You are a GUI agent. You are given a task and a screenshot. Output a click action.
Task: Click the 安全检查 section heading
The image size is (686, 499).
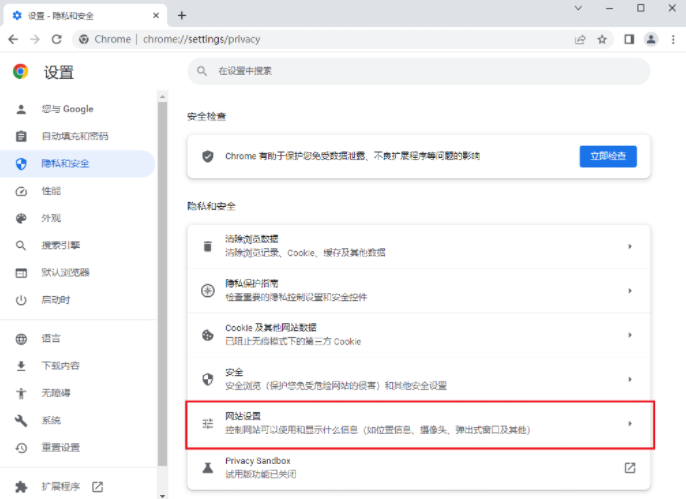coord(206,117)
